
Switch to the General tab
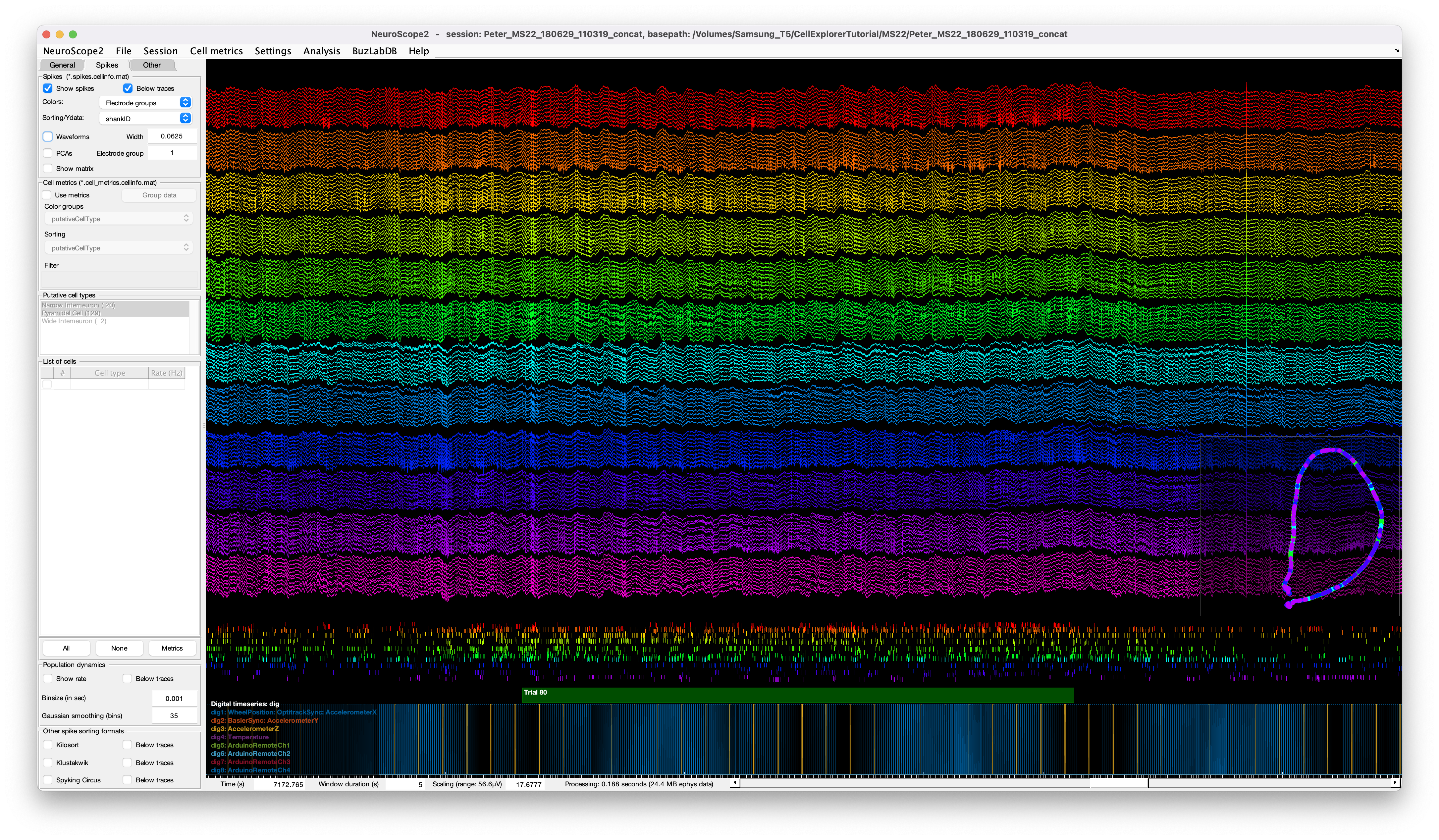(62, 65)
